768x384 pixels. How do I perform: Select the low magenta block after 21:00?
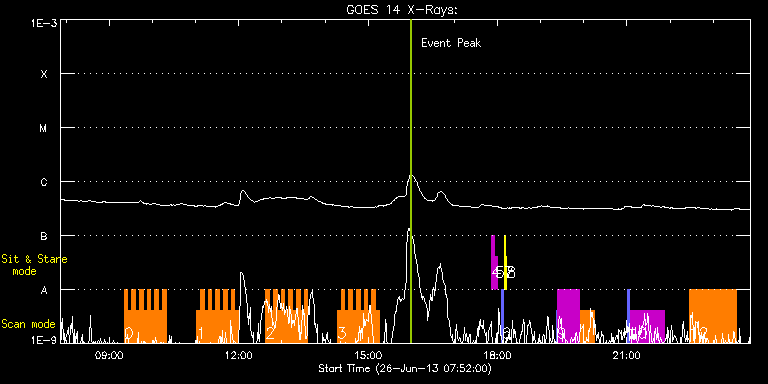coord(647,326)
